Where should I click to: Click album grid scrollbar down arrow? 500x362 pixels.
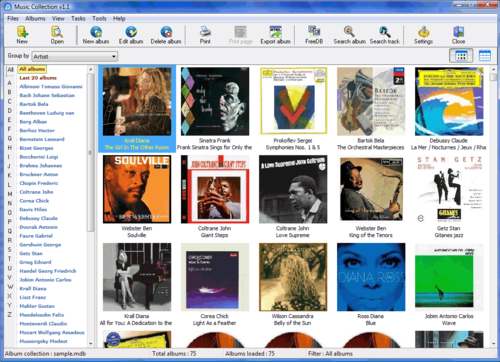[x=493, y=344]
